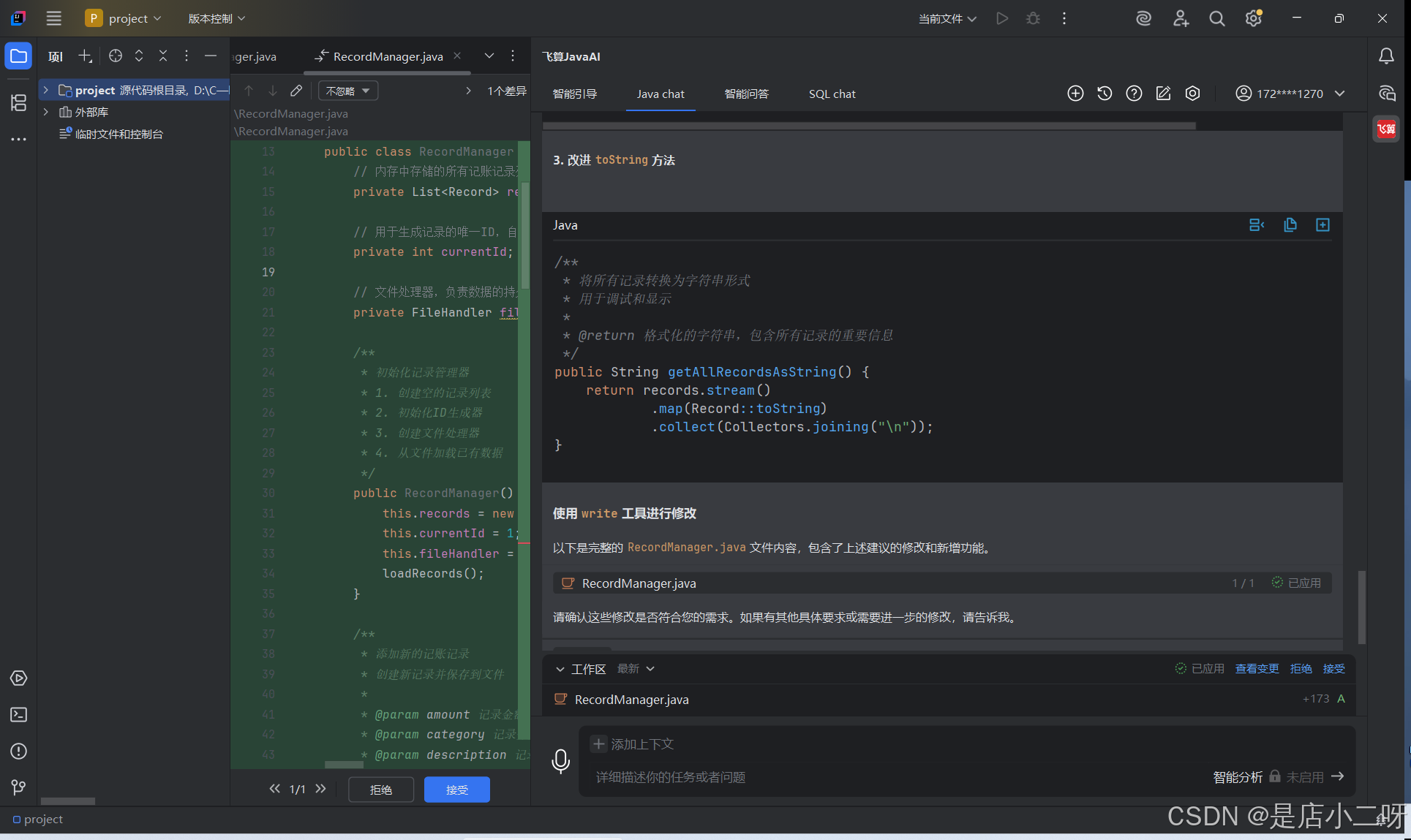Click the Debug bug icon

(1033, 18)
